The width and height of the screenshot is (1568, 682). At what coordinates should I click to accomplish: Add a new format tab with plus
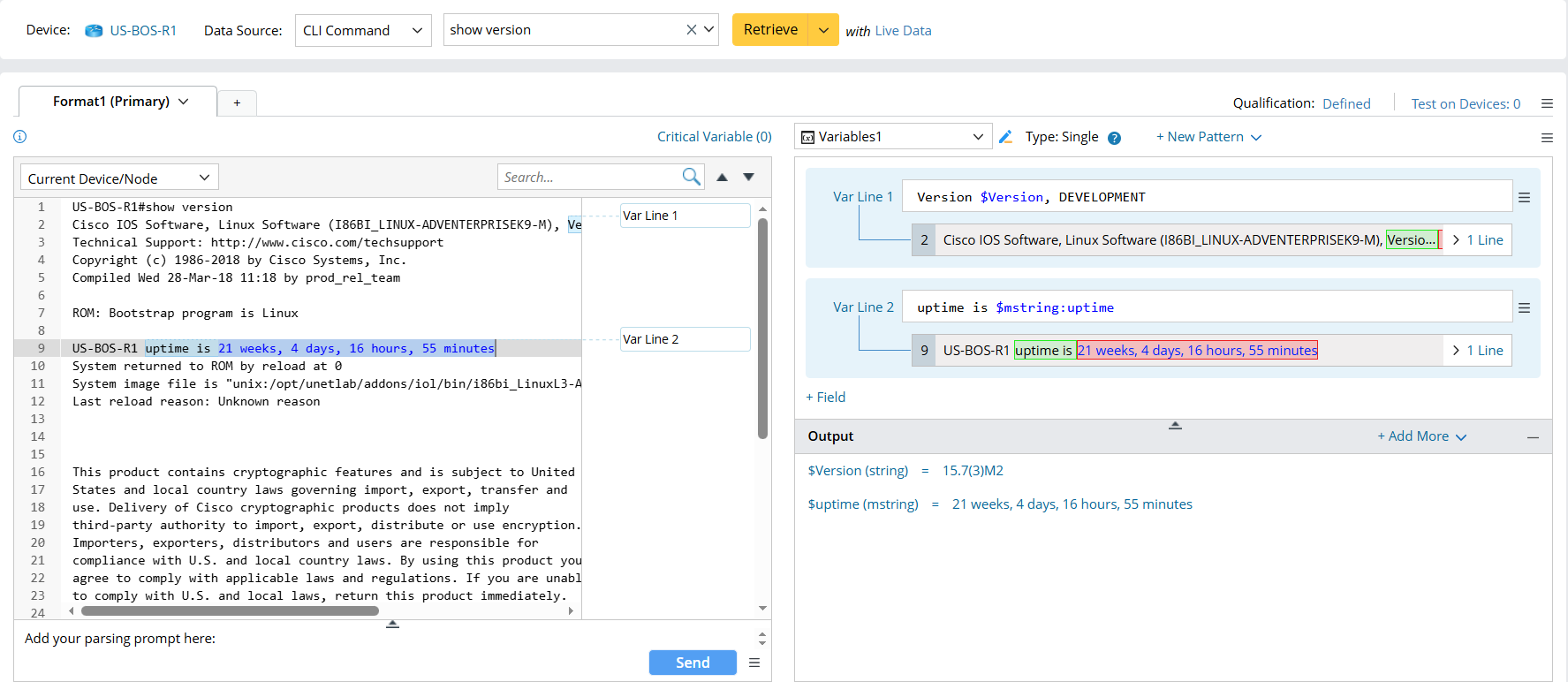[x=237, y=103]
